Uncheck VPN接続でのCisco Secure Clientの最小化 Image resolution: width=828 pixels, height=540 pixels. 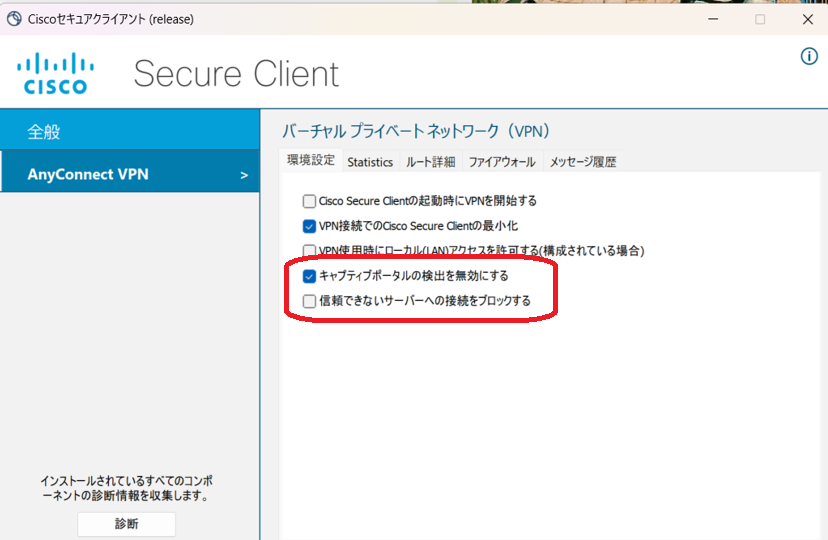click(310, 226)
